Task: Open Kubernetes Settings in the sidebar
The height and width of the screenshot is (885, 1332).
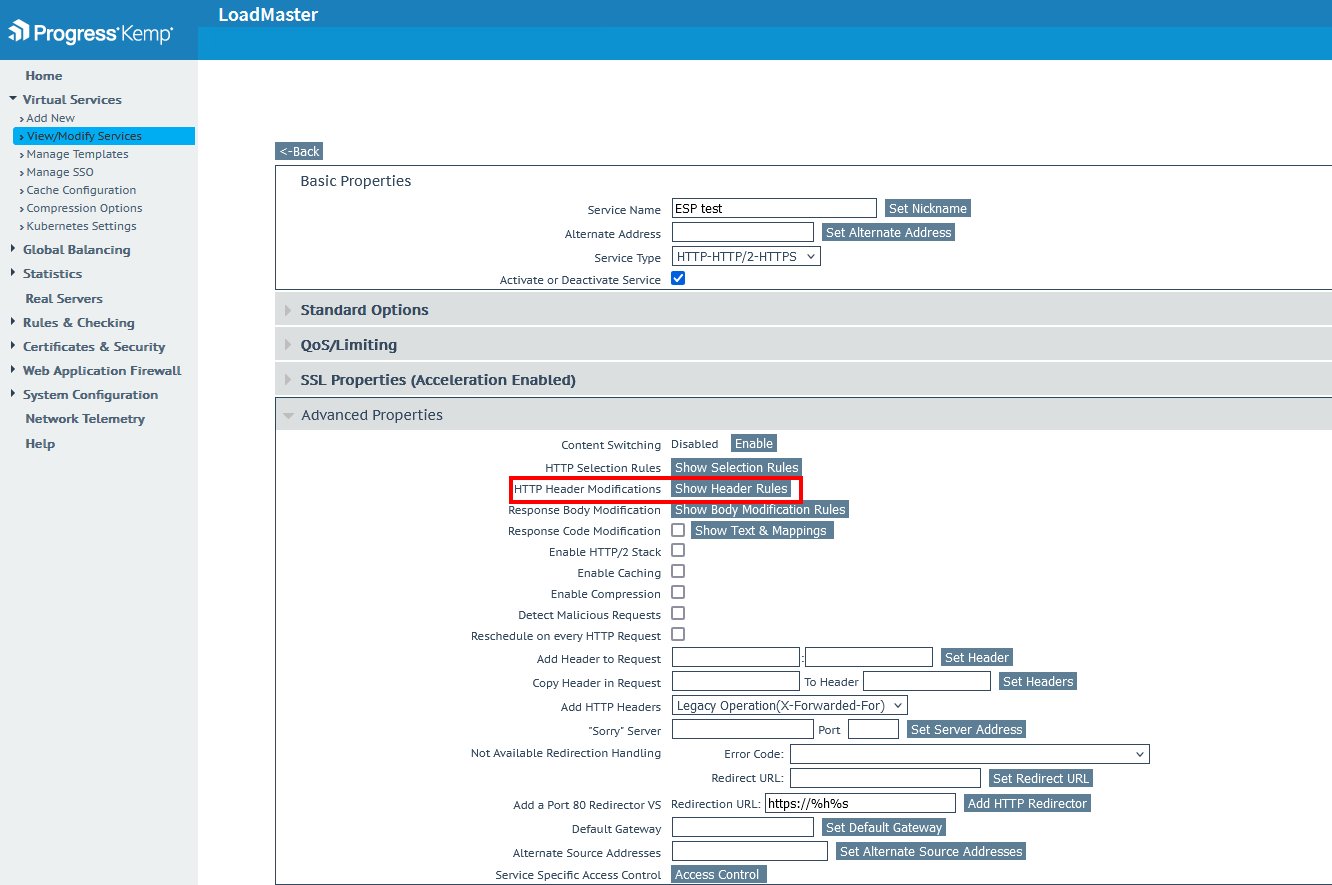Action: (x=81, y=226)
